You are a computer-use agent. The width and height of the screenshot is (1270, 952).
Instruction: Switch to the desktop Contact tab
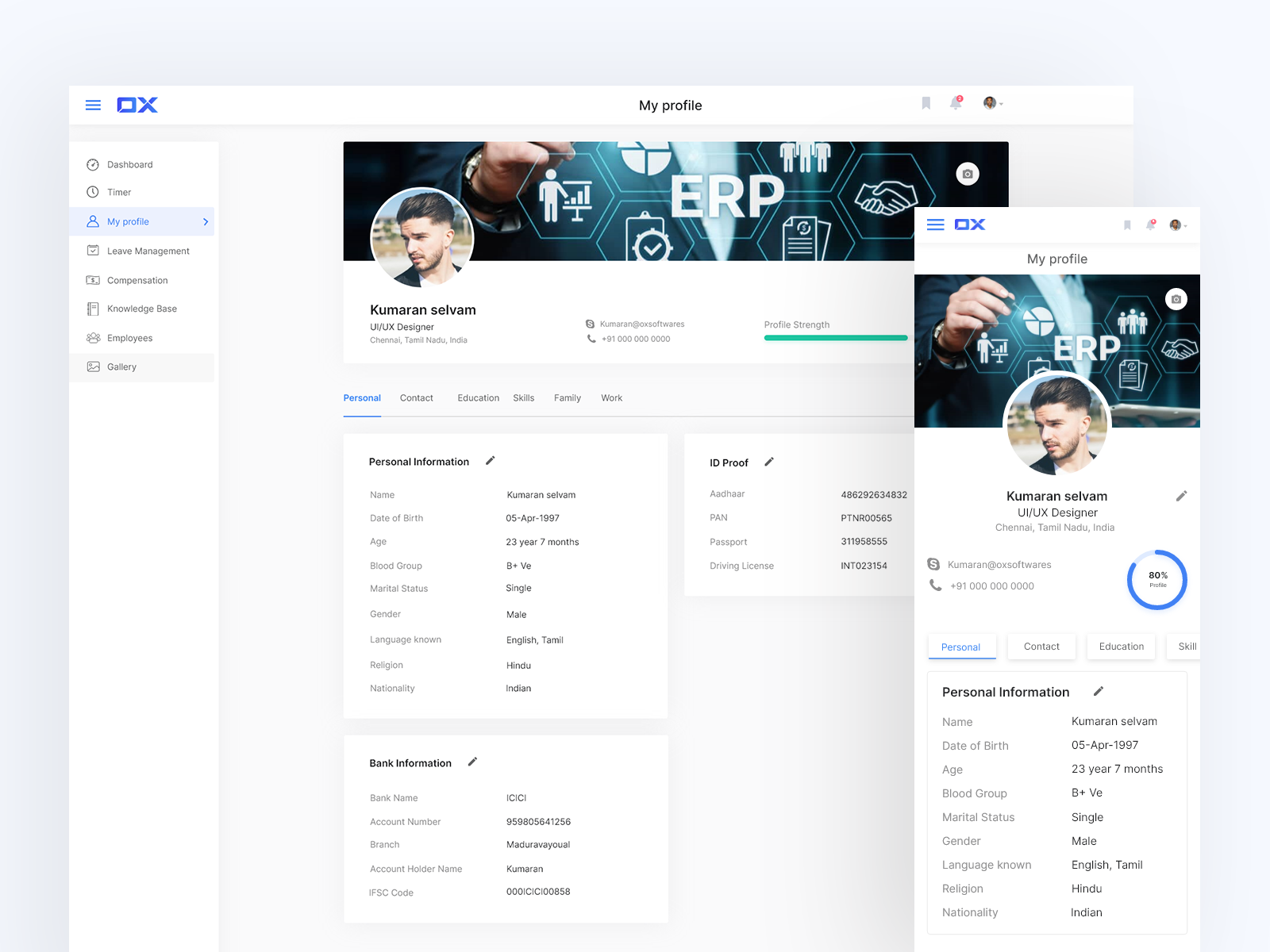point(417,398)
